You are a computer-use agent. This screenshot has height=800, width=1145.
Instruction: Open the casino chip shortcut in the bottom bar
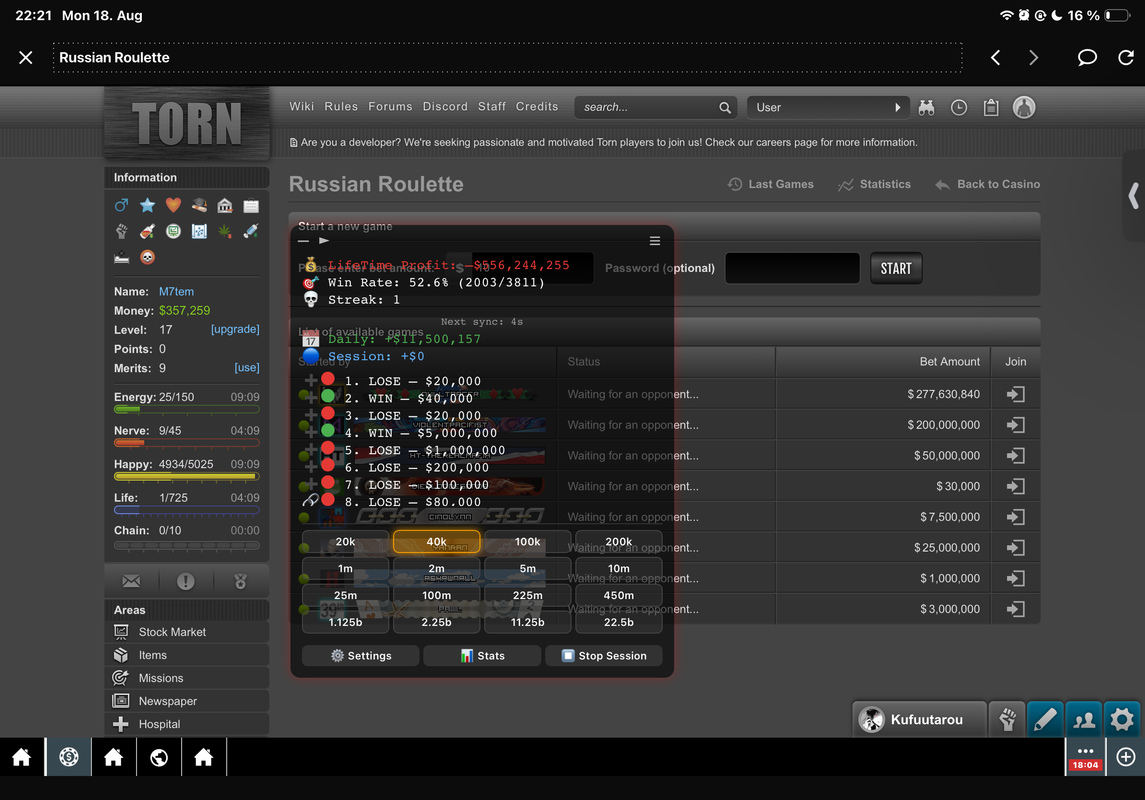[69, 758]
